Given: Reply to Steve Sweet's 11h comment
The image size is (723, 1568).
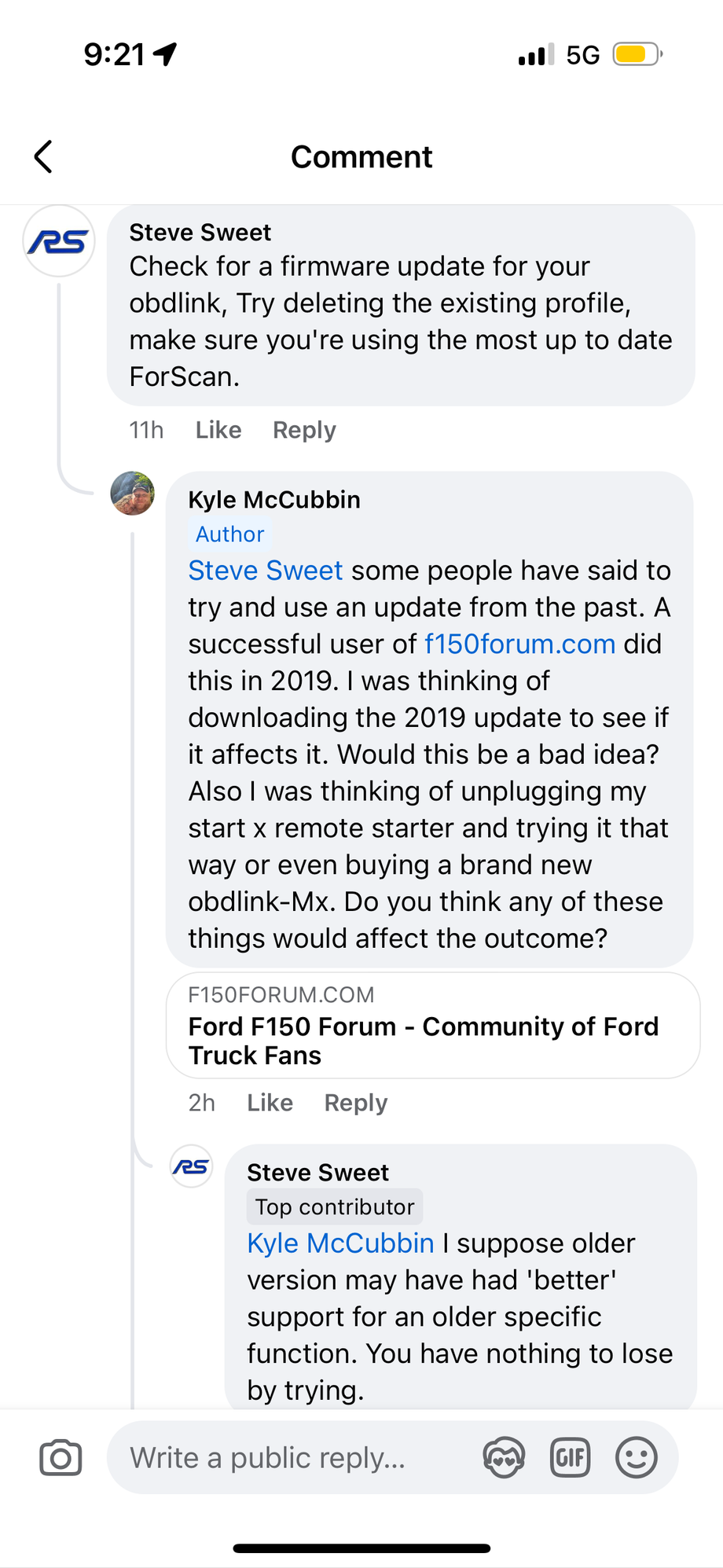Looking at the screenshot, I should [x=304, y=430].
